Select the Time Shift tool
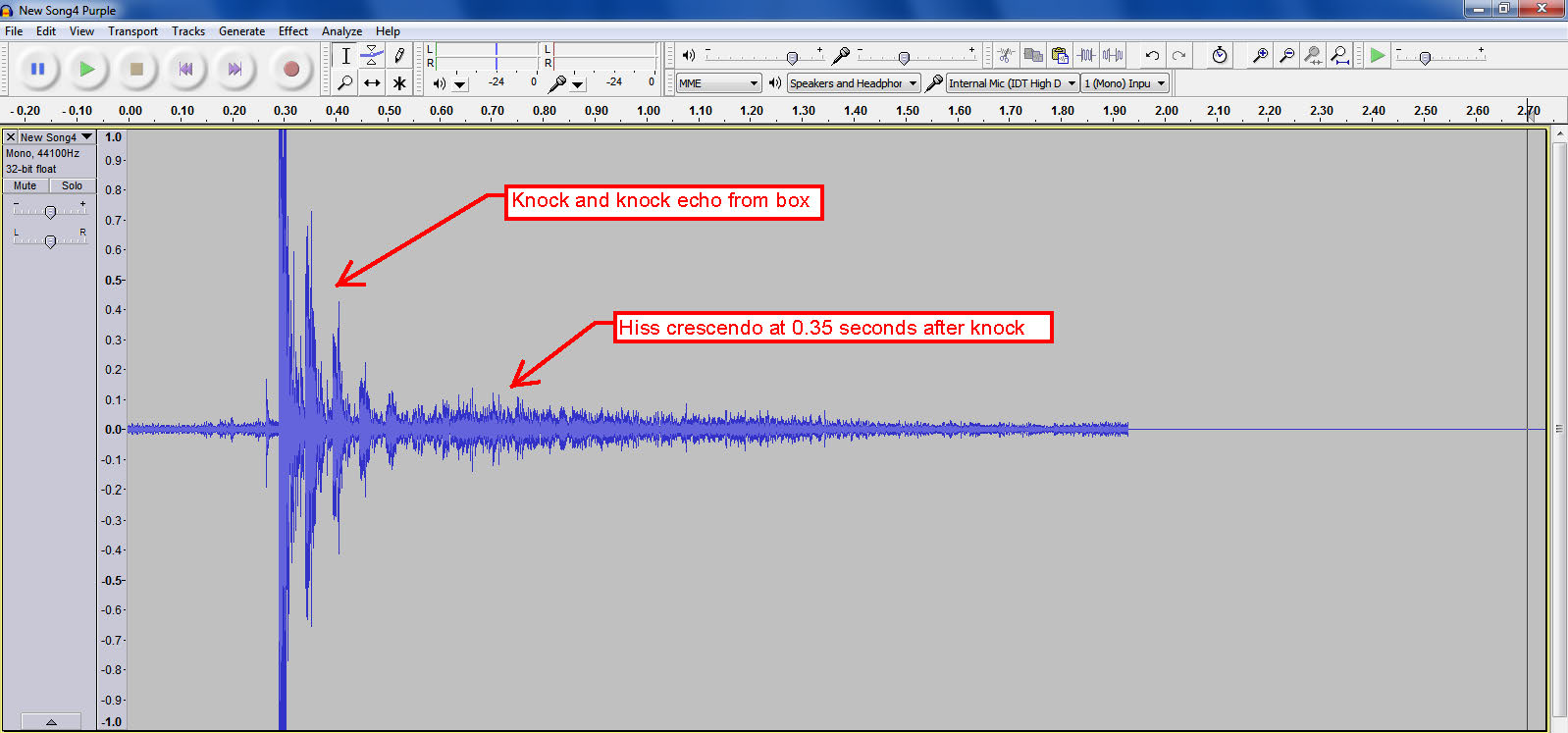This screenshot has width=1568, height=733. pyautogui.click(x=372, y=83)
